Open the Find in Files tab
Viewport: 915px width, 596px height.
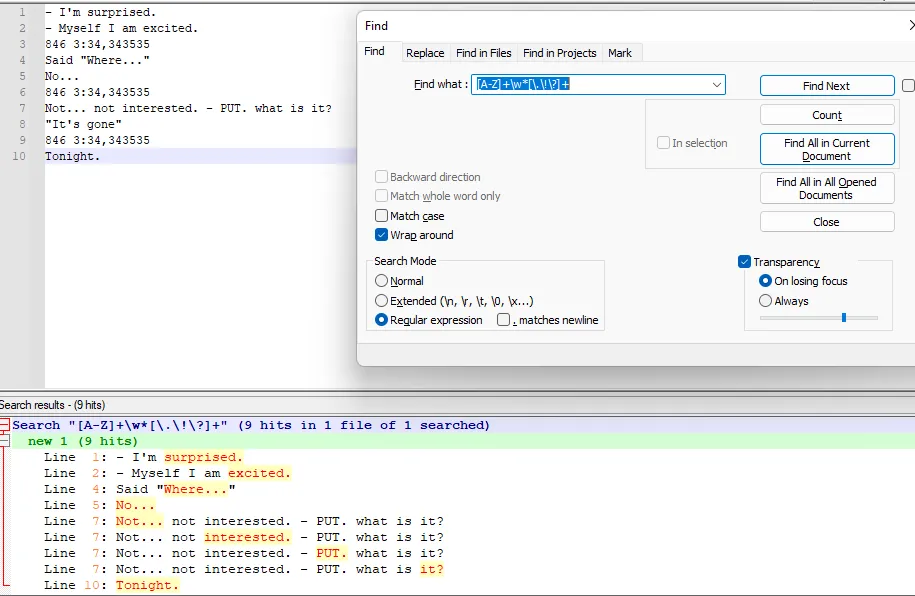tap(483, 53)
